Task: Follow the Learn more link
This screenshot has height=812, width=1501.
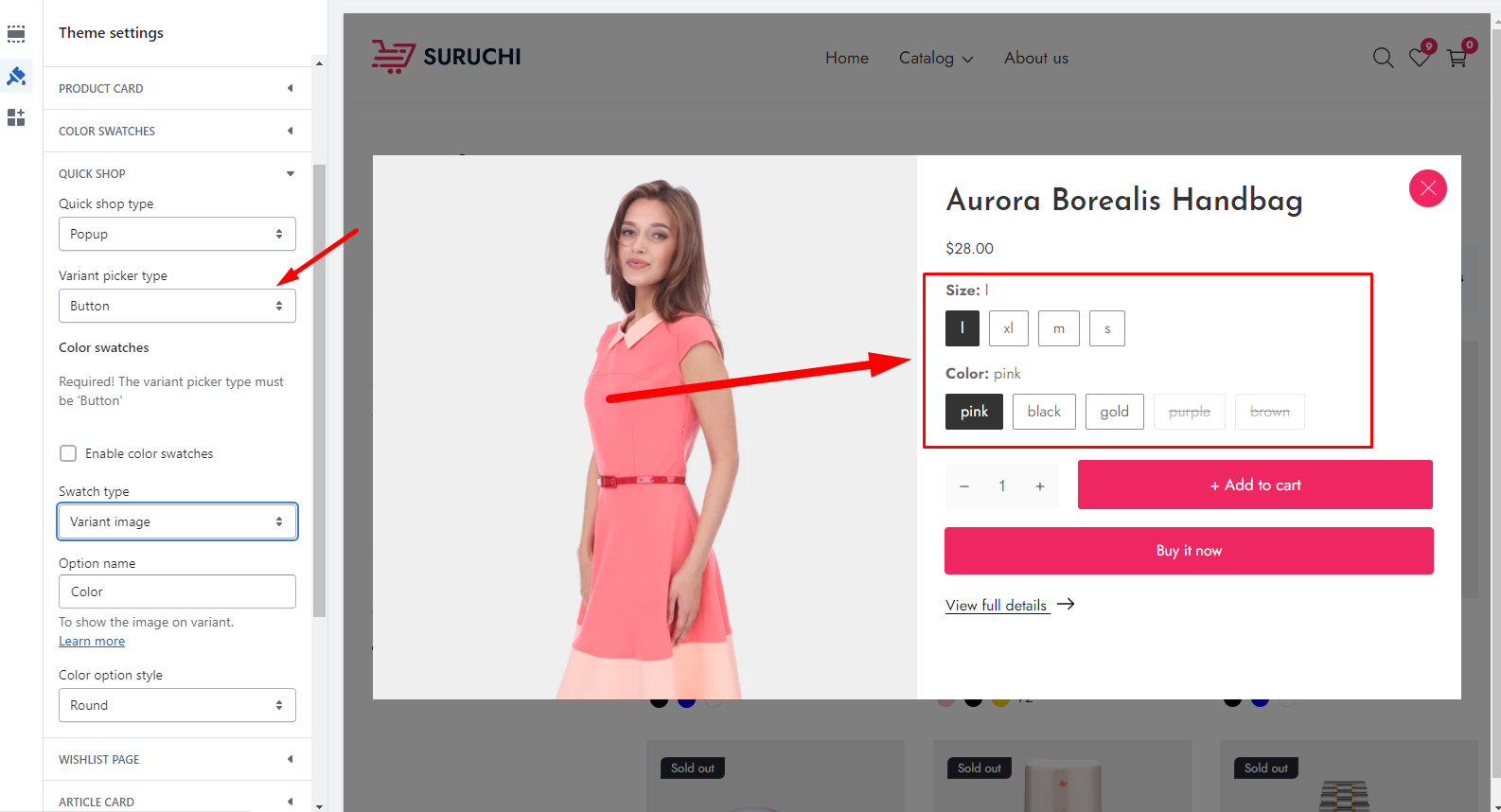Action: click(x=92, y=641)
